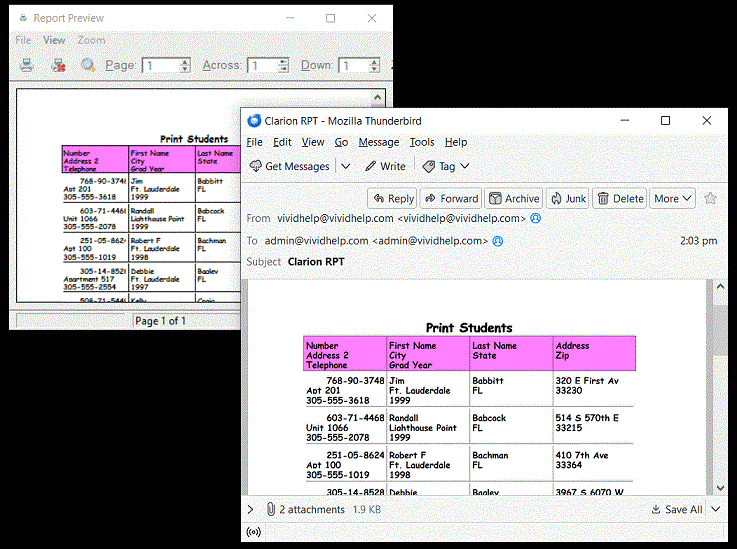Expand the attachments list chevron

tap(251, 510)
